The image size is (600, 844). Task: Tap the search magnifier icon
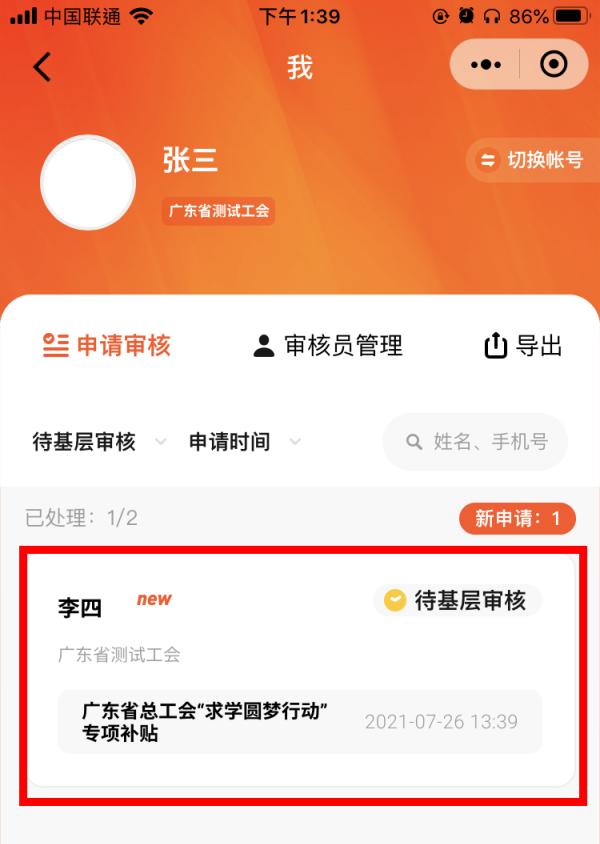(414, 442)
